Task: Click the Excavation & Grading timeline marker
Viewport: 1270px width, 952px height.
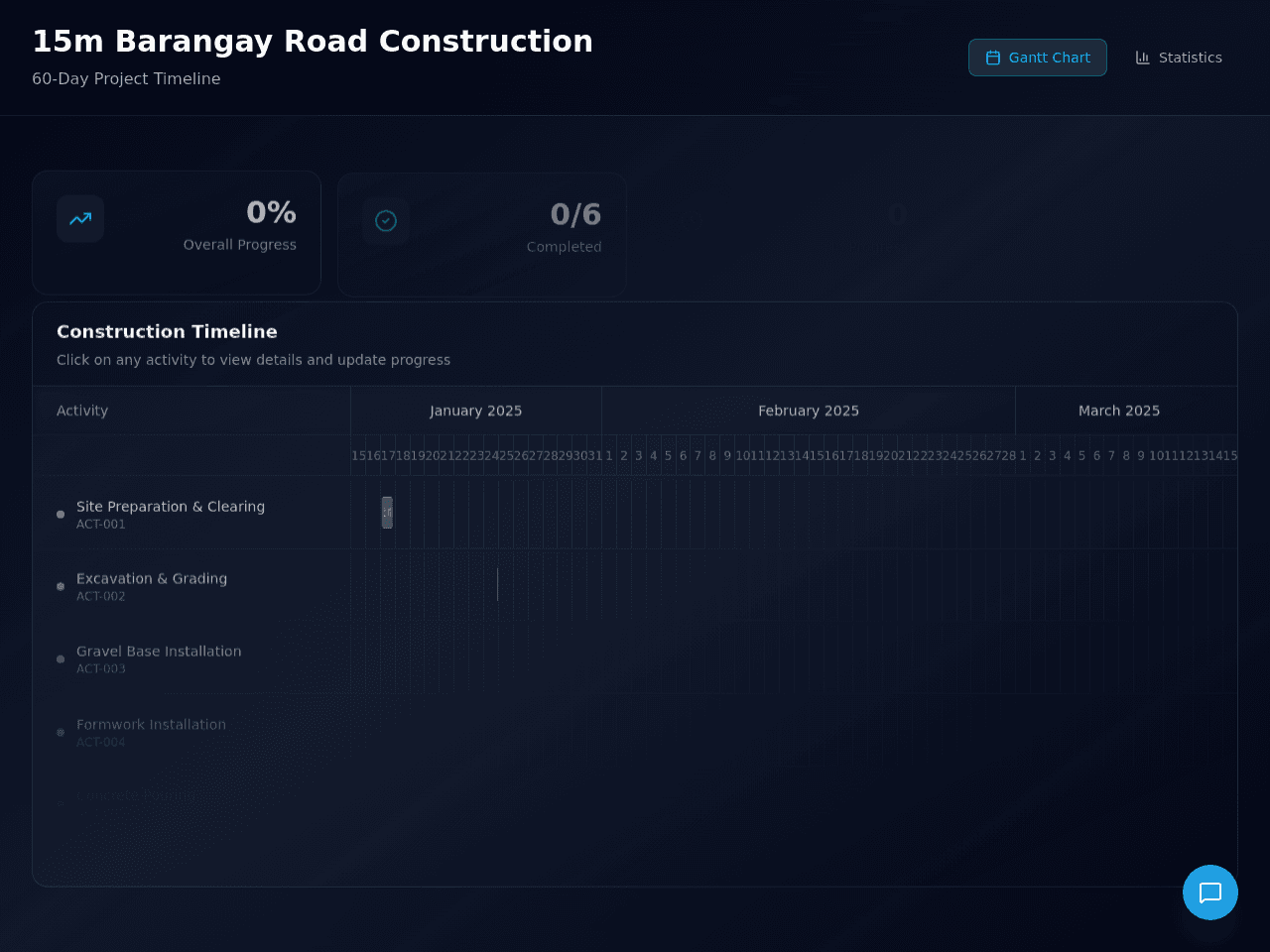Action: click(497, 585)
